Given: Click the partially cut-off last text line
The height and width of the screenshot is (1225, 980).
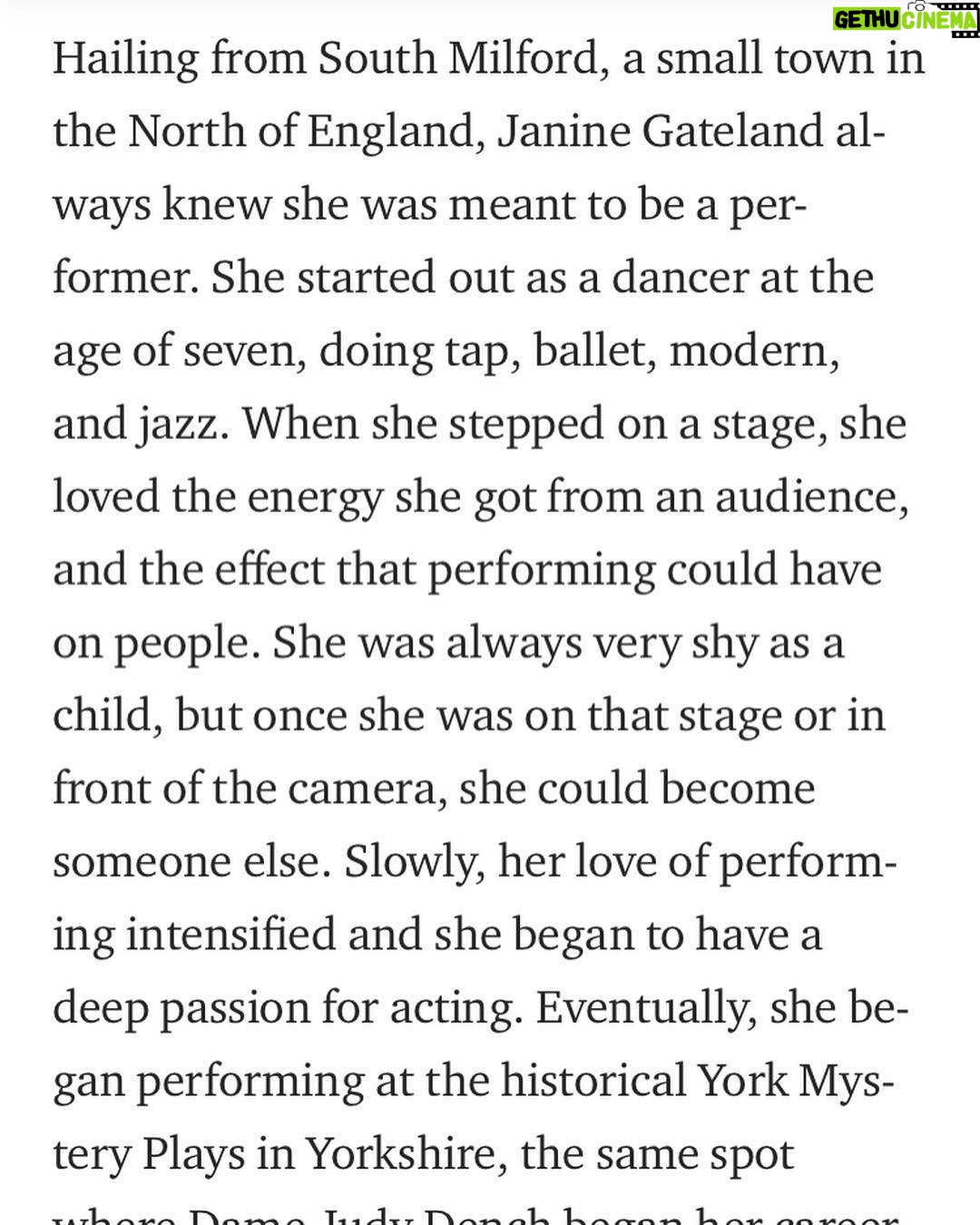Looking at the screenshot, I should (476, 1216).
